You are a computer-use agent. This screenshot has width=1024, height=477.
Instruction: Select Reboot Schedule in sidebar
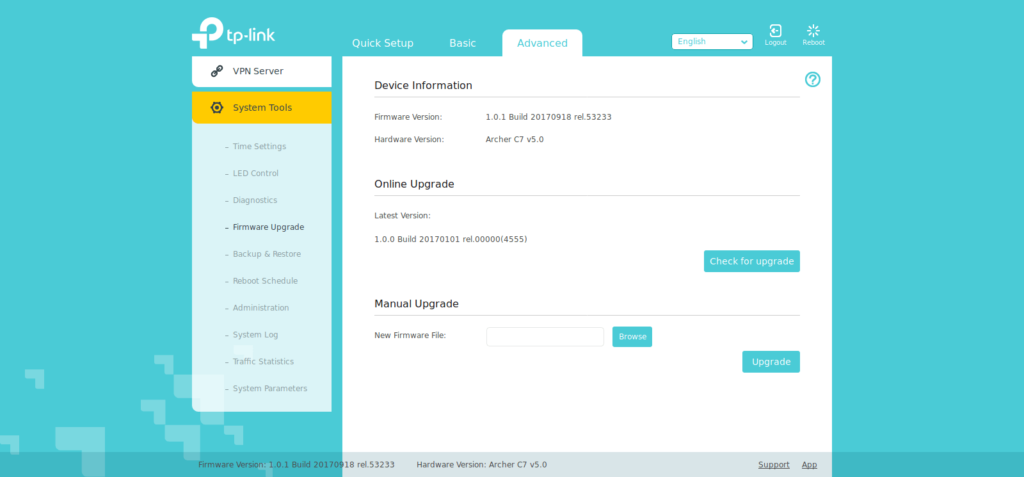(x=265, y=281)
